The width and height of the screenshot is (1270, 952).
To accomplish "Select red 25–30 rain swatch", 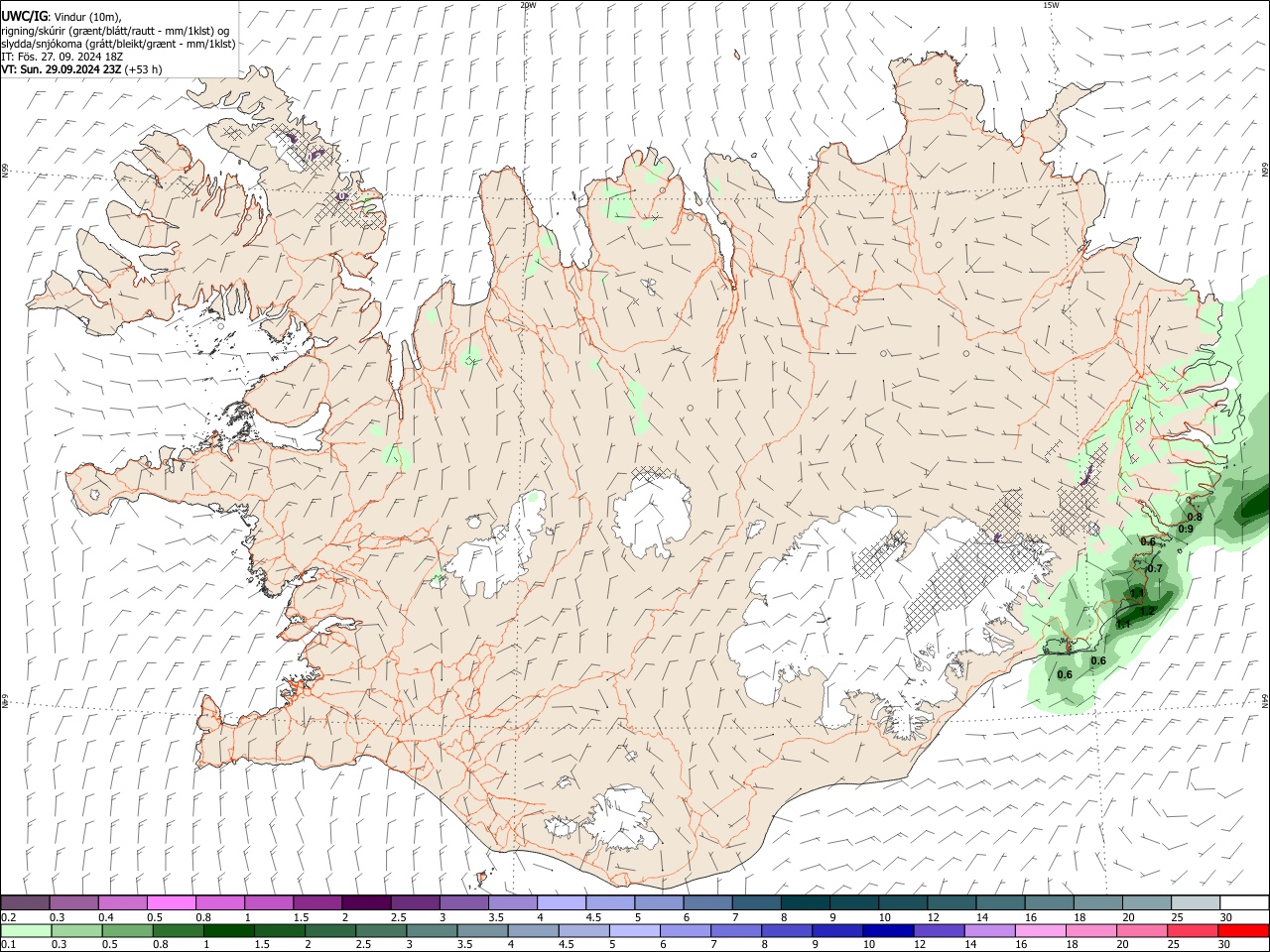I will point(1193,930).
